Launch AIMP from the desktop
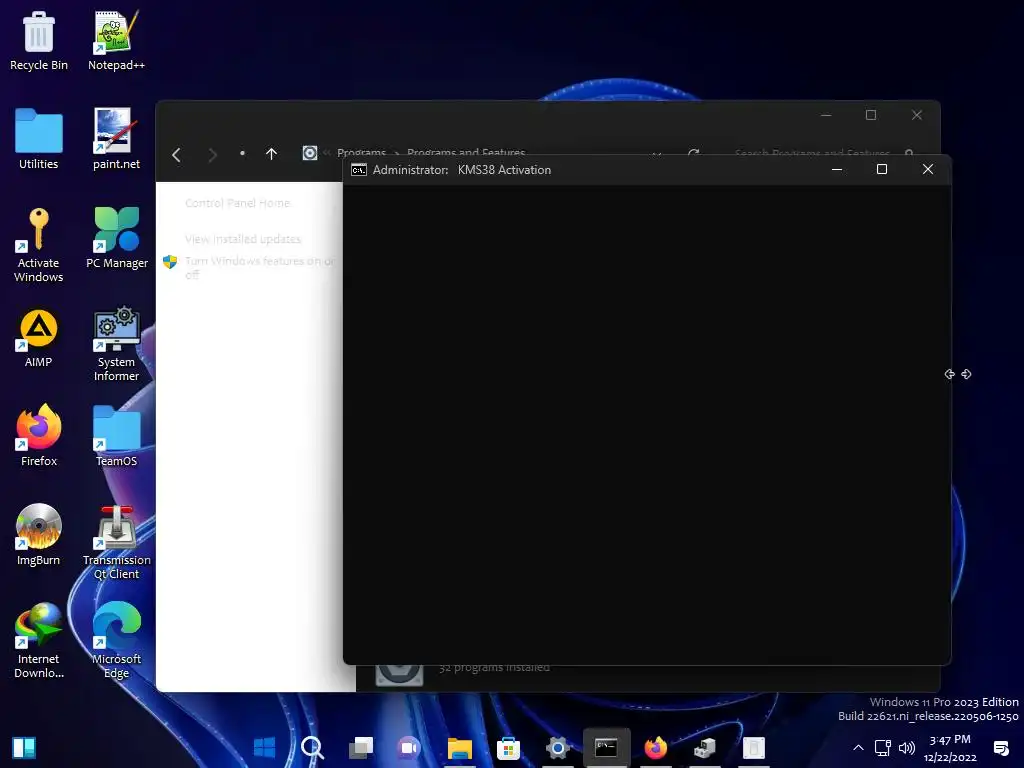1024x768 pixels. tap(39, 338)
